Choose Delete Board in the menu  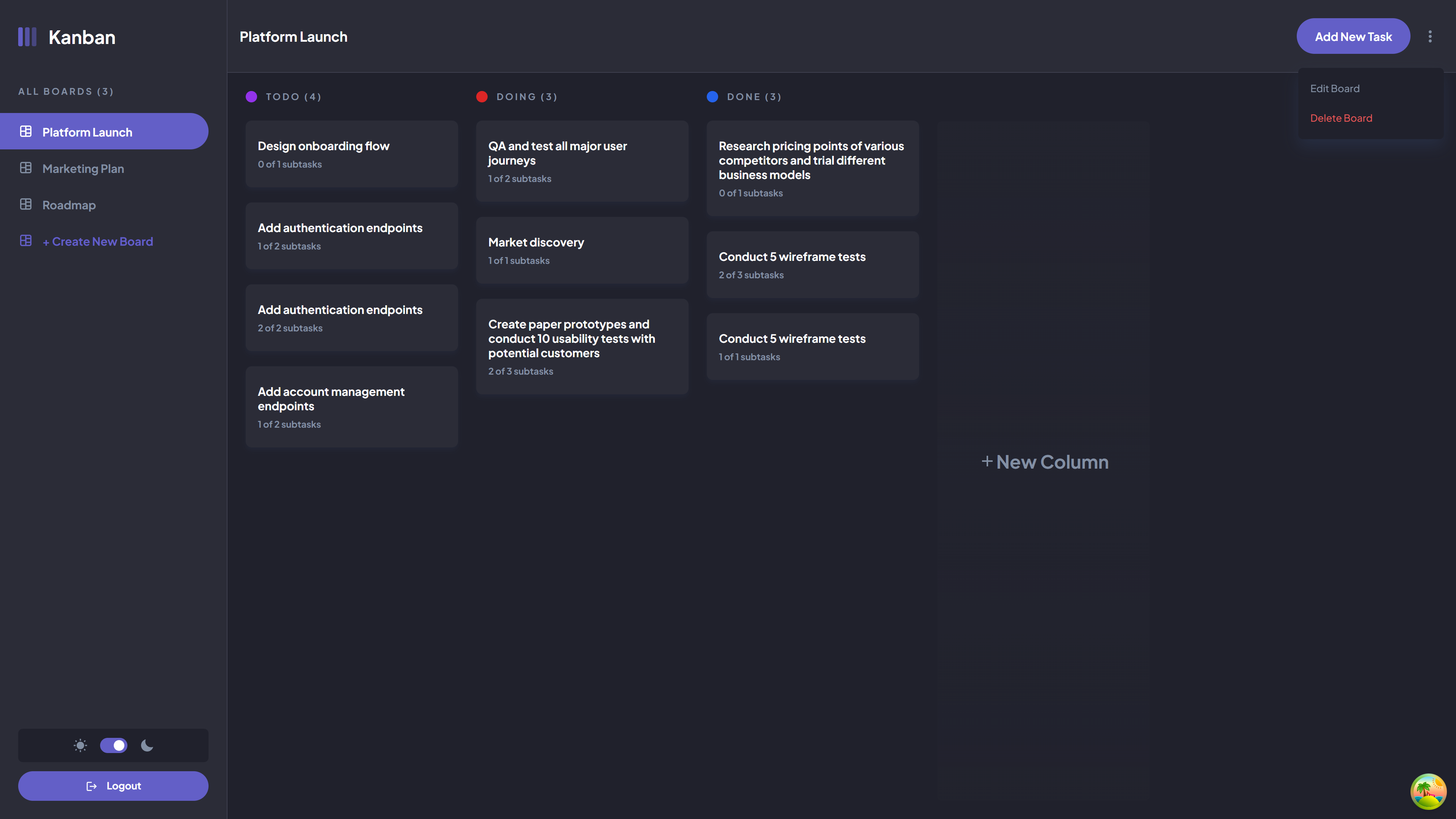pos(1341,118)
